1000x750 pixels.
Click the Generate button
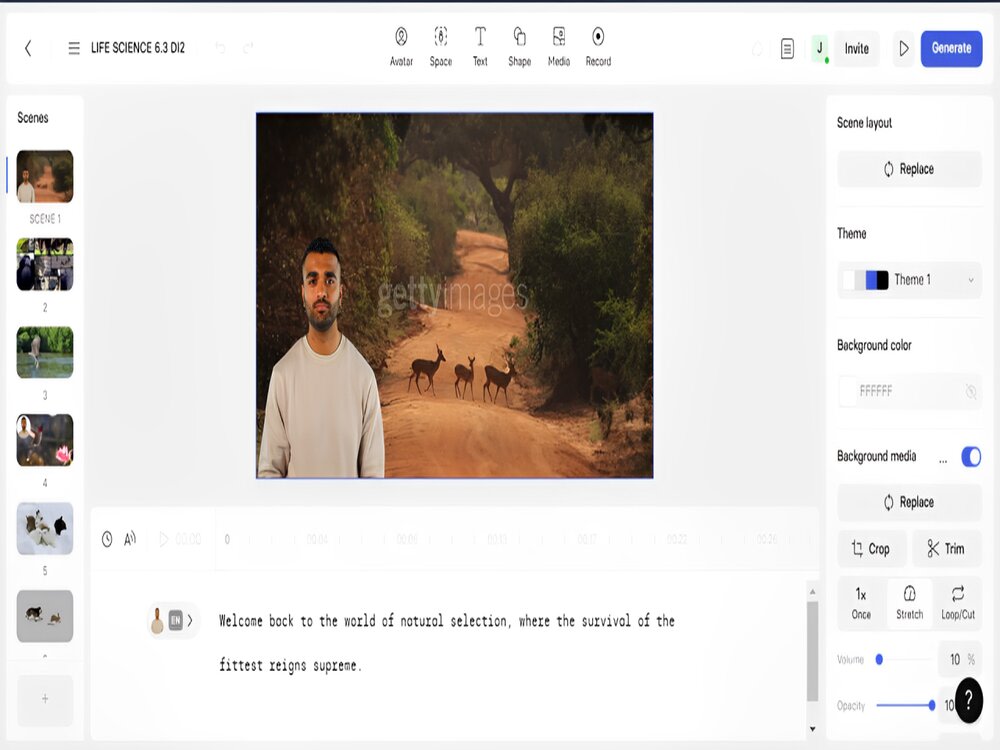point(951,48)
